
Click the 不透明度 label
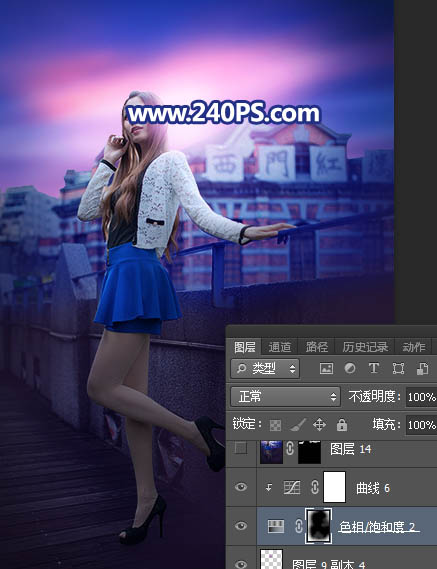(x=374, y=396)
